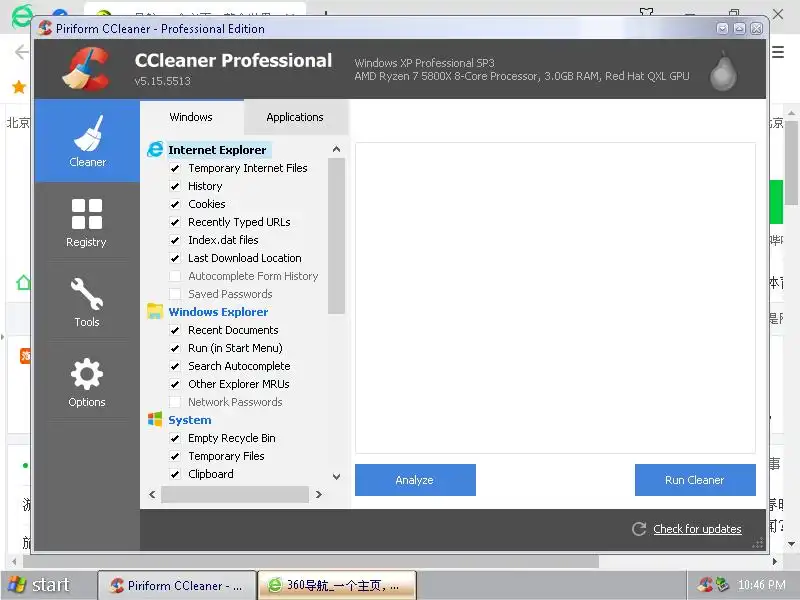Select the System category header
The height and width of the screenshot is (600, 800).
(190, 420)
